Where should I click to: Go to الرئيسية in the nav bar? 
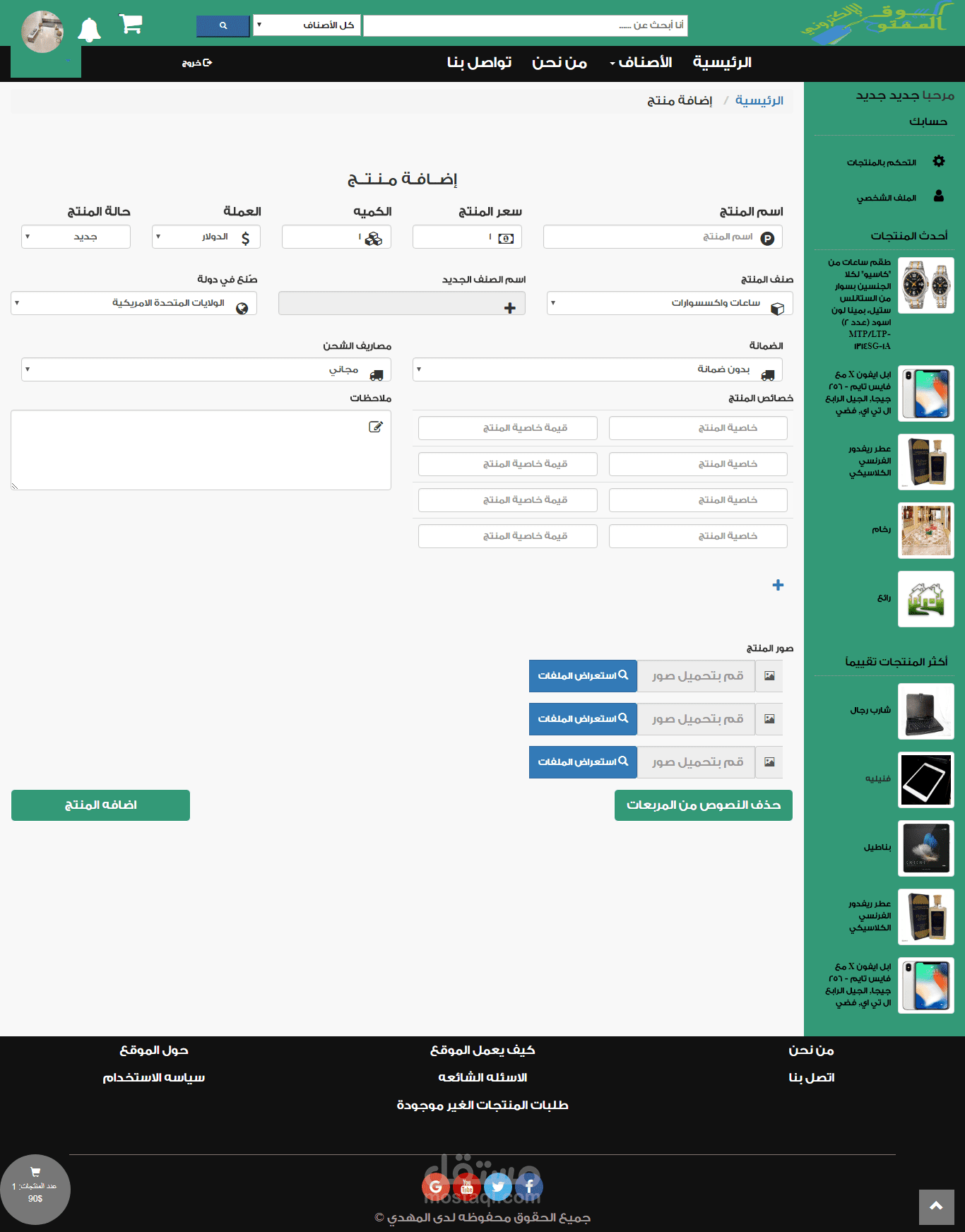click(x=722, y=62)
